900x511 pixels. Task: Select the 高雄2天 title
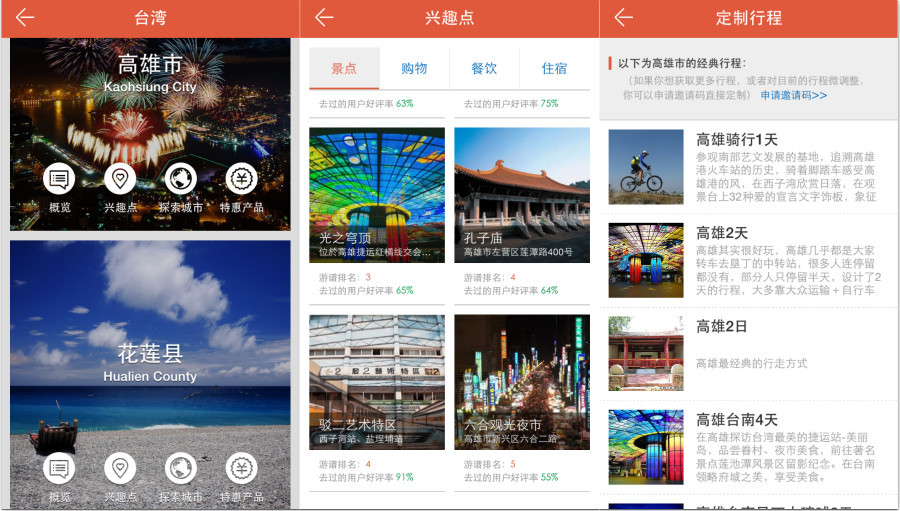pos(721,233)
